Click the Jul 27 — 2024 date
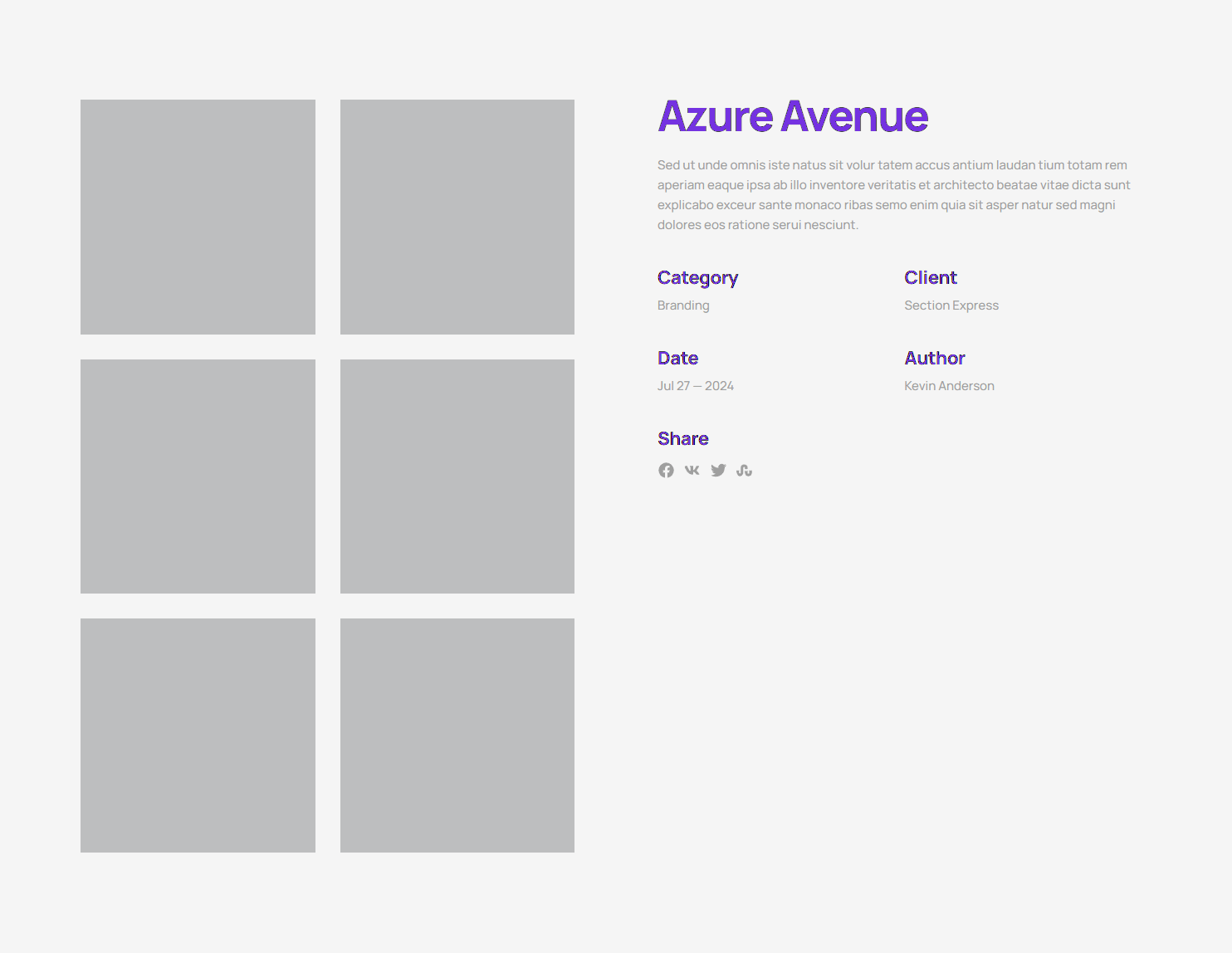This screenshot has width=1232, height=953. pyautogui.click(x=695, y=386)
